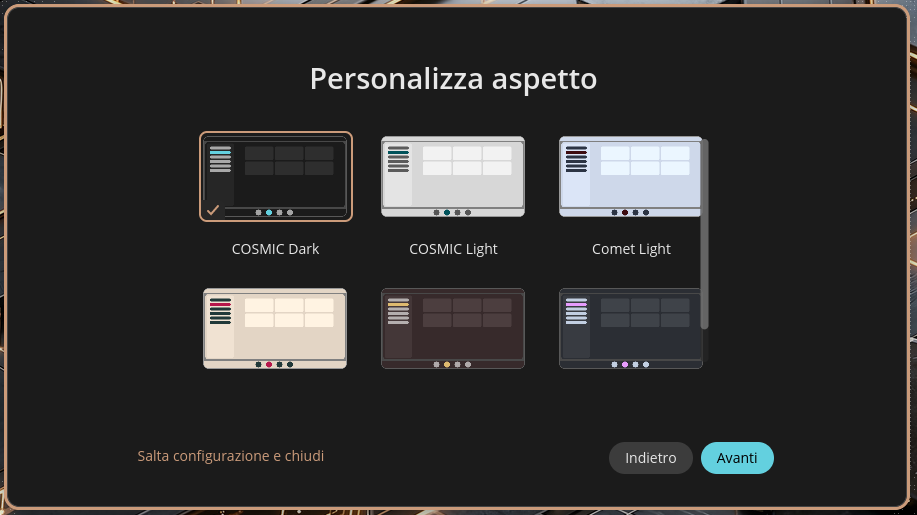
Task: Go back with the Indietro button
Action: pos(650,458)
